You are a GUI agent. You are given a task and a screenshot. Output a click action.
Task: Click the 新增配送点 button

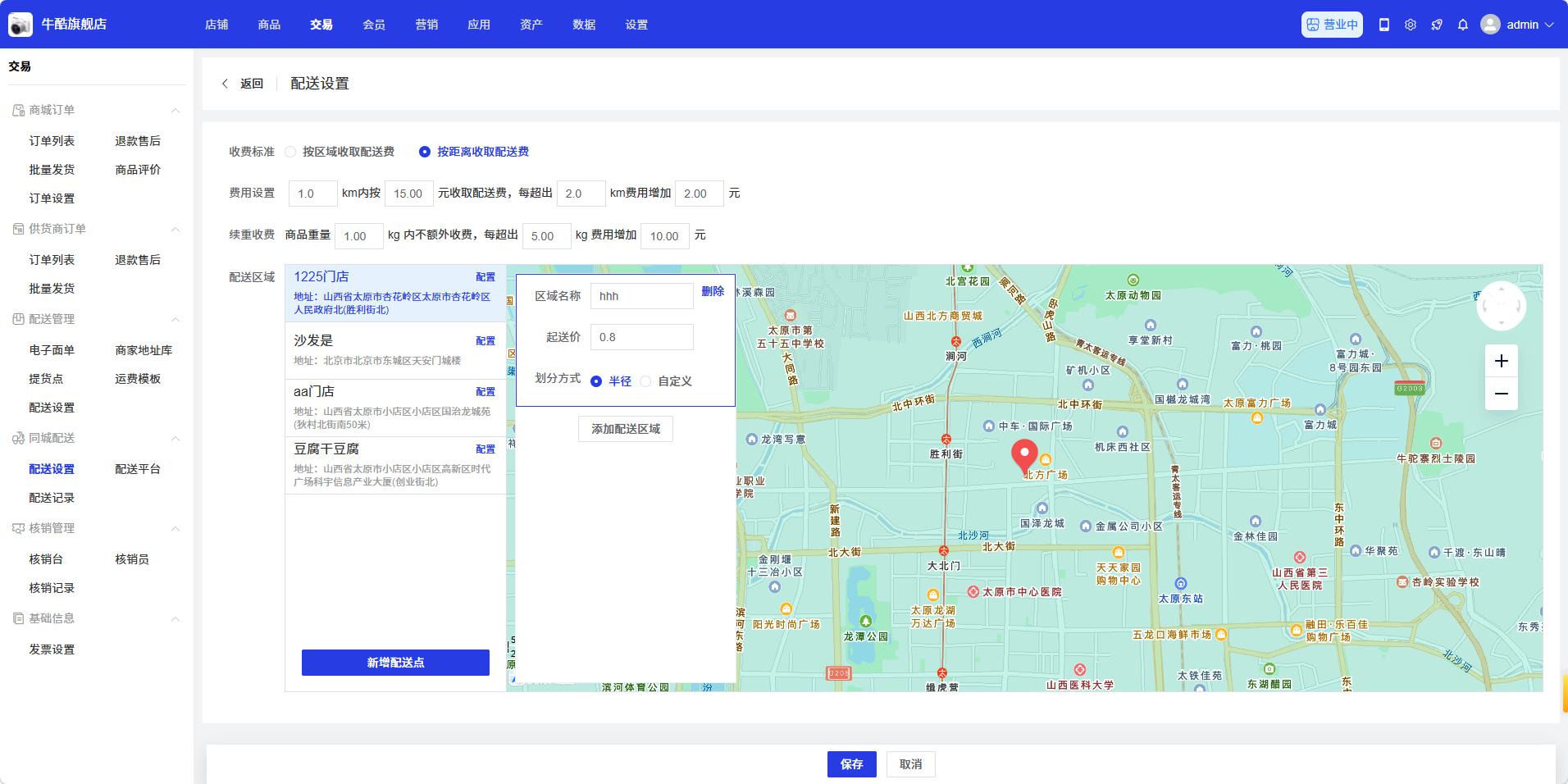(x=395, y=663)
